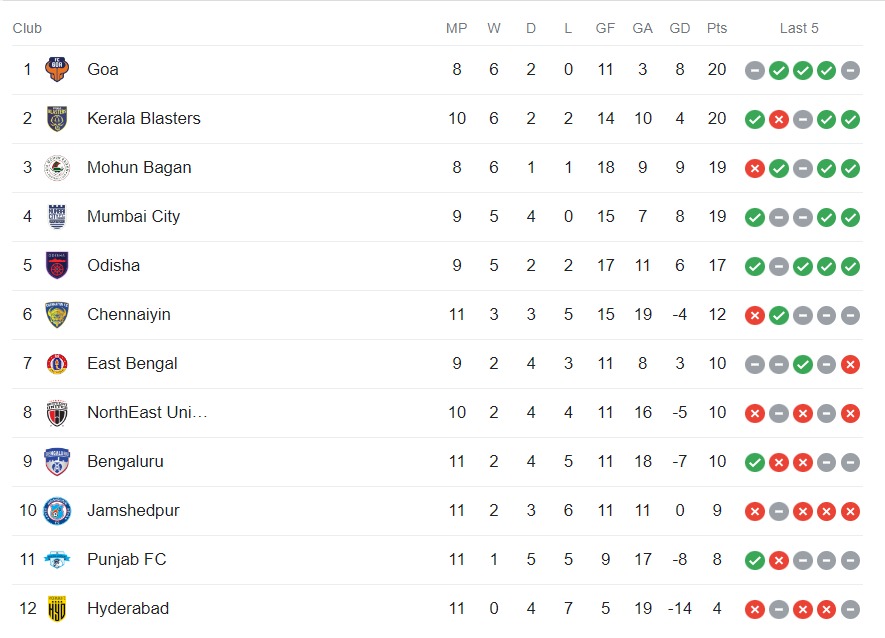The height and width of the screenshot is (638, 885).
Task: Click the Jamshedpur club crest
Action: click(x=57, y=511)
